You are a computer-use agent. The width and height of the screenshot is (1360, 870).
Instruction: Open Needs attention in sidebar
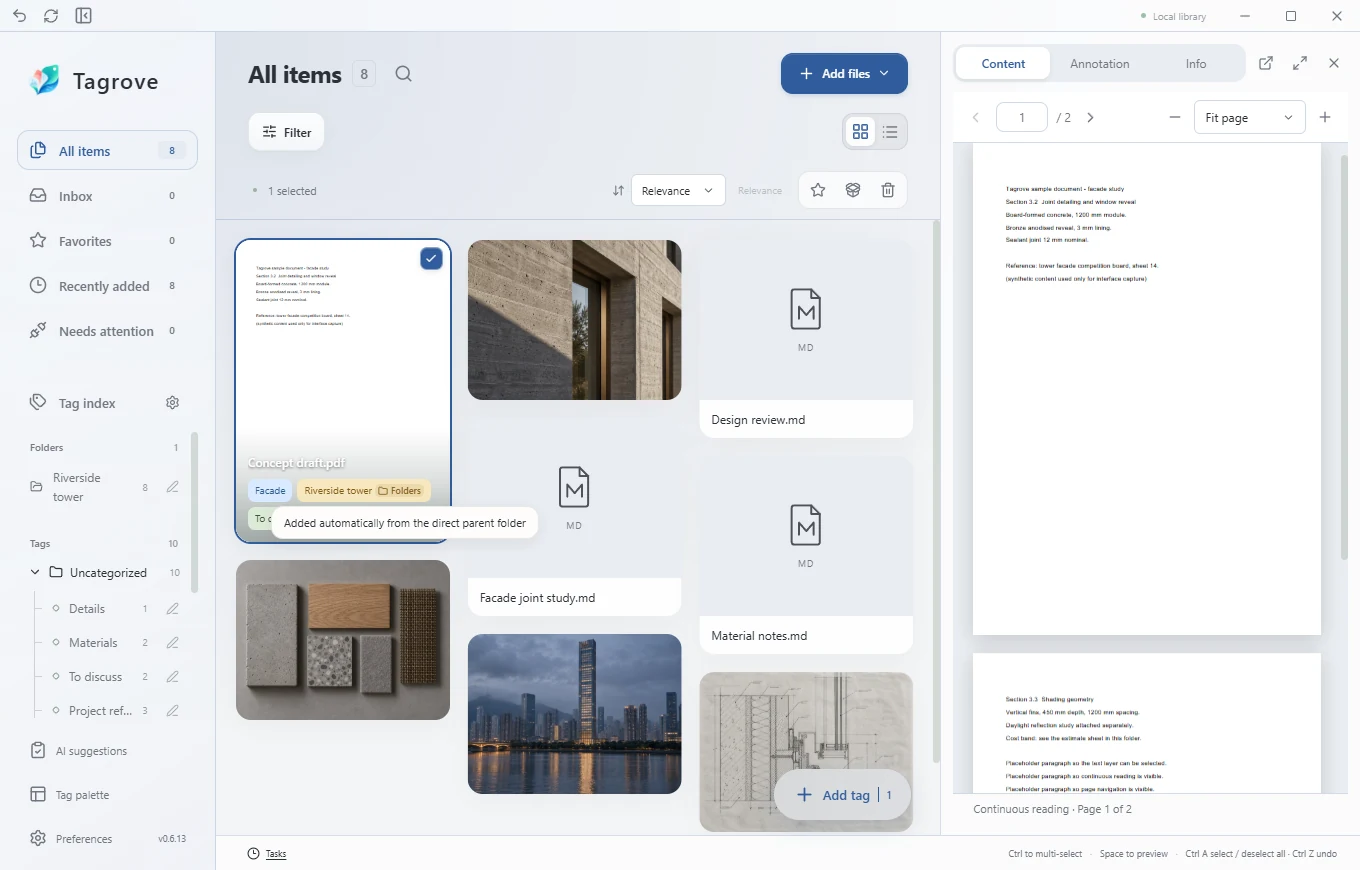click(x=107, y=331)
